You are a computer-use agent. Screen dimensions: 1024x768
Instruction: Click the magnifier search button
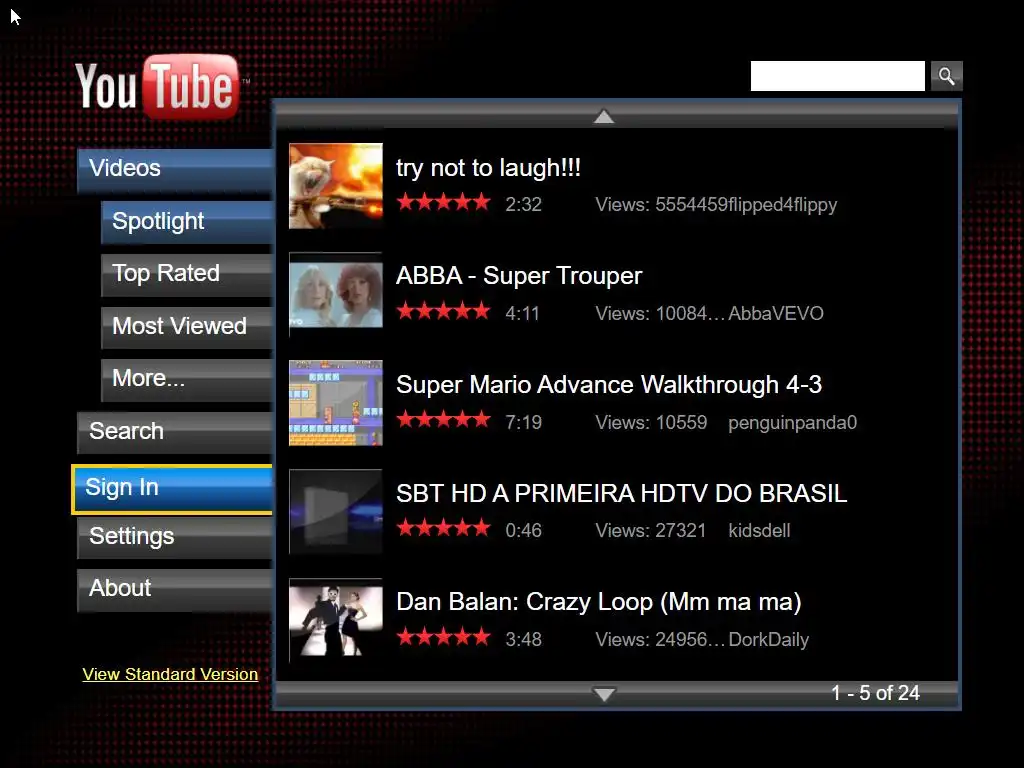946,76
